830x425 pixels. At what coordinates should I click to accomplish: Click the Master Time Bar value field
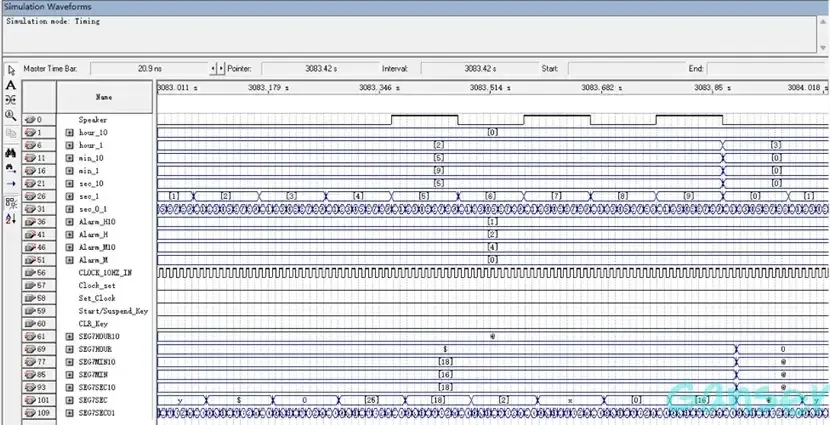pyautogui.click(x=150, y=69)
